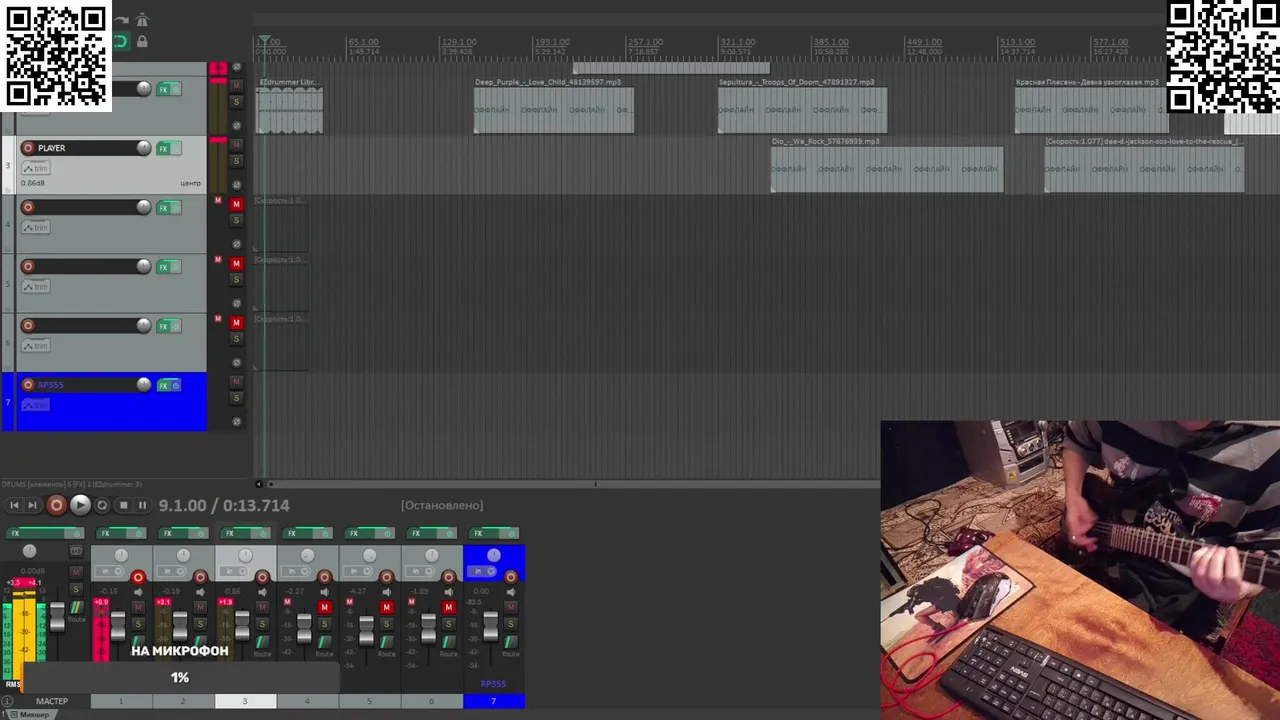This screenshot has width=1280, height=720.
Task: Toggle the metronome icon in toolbar
Action: point(142,20)
